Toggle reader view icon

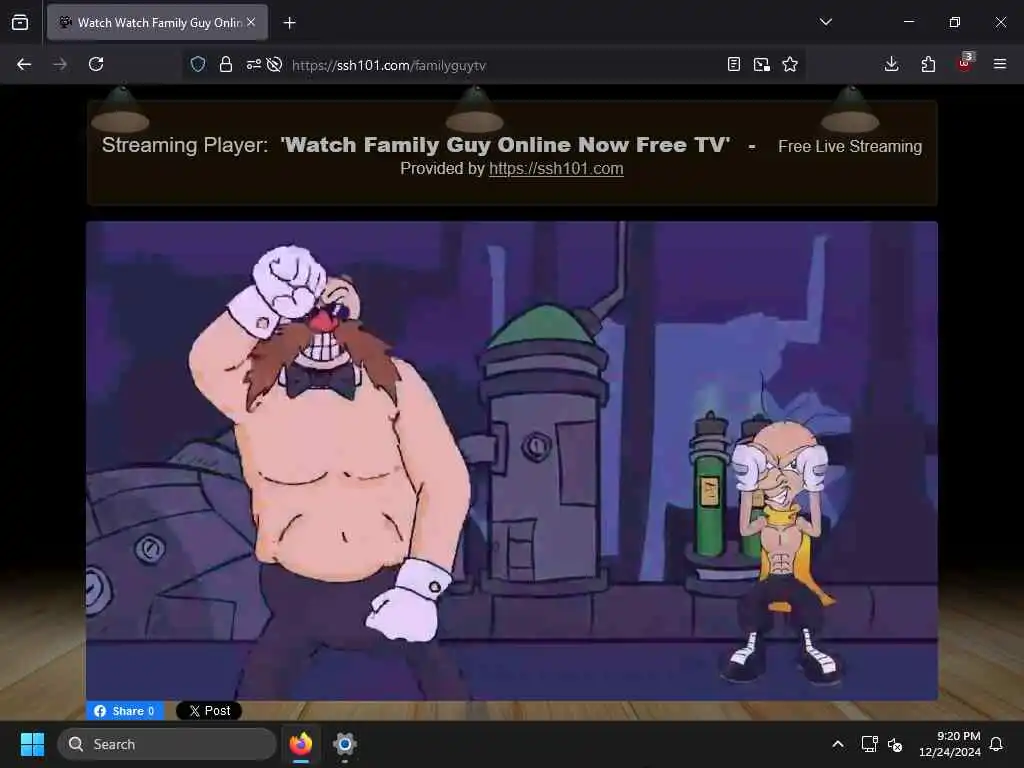tap(733, 64)
